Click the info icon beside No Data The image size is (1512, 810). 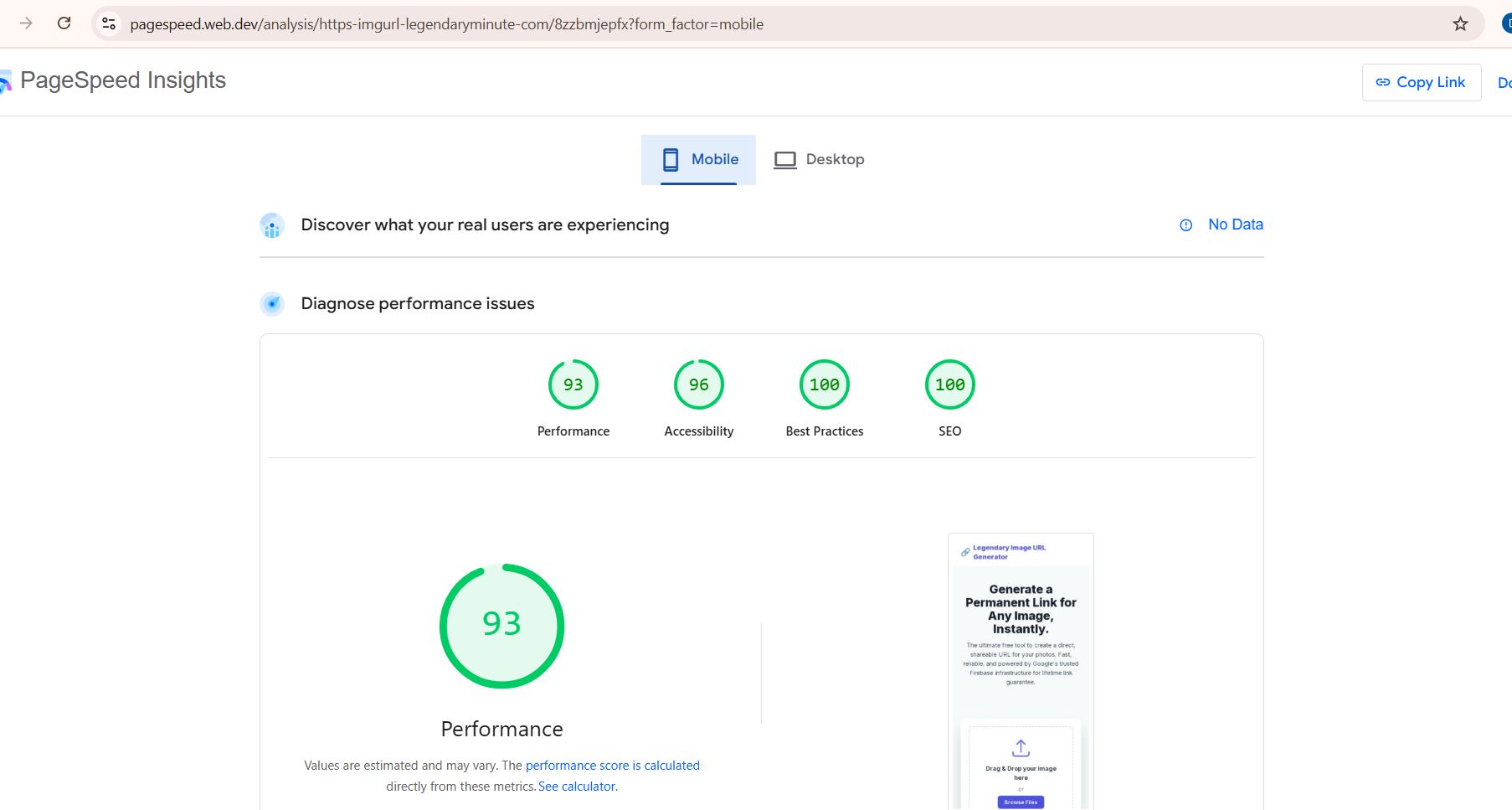[x=1185, y=225]
